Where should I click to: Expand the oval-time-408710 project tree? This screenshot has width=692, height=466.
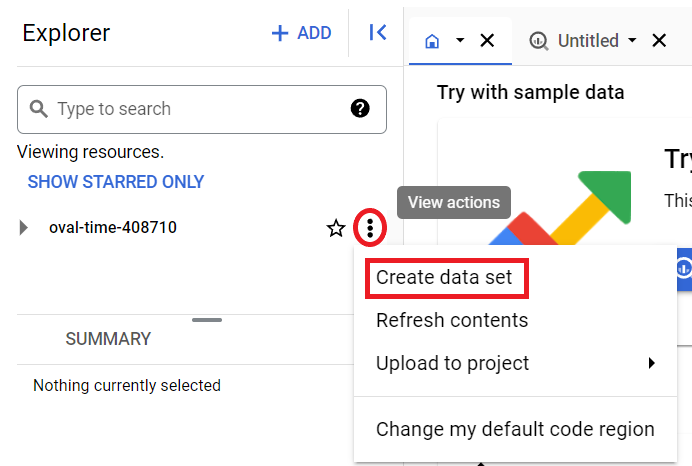pos(24,228)
